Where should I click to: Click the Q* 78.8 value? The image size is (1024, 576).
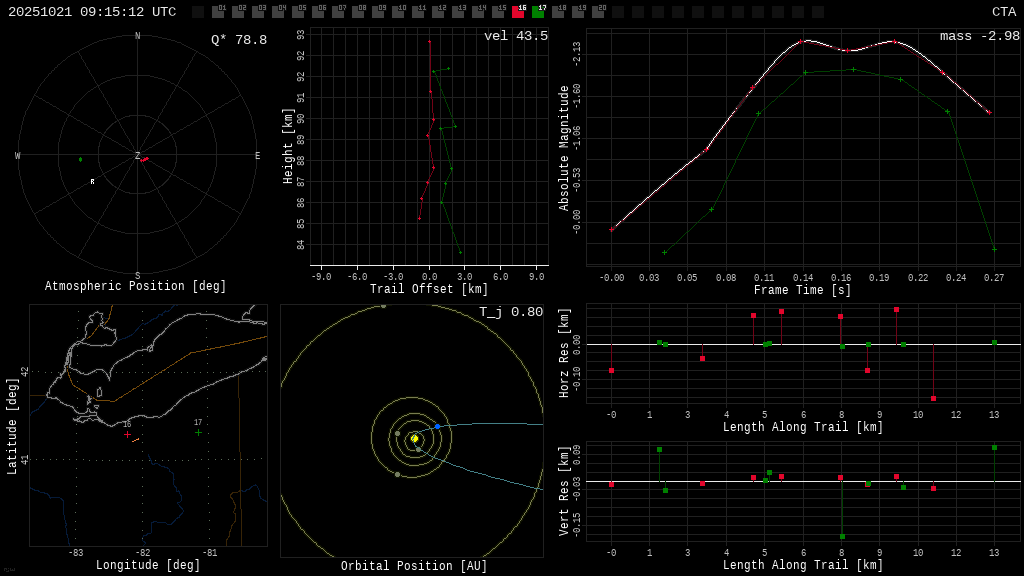239,40
